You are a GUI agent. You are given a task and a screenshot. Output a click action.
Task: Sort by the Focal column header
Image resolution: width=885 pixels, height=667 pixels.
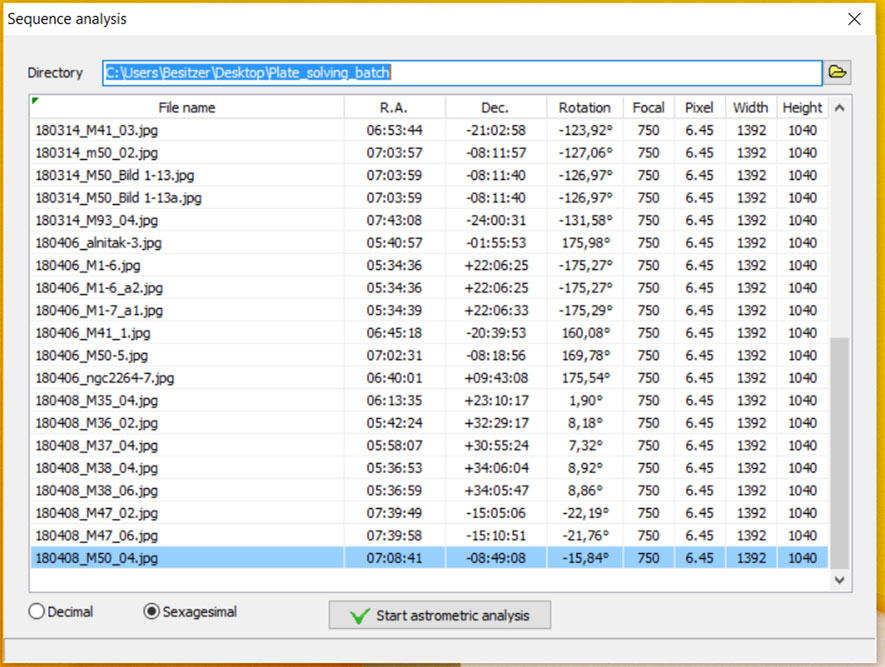[x=649, y=108]
